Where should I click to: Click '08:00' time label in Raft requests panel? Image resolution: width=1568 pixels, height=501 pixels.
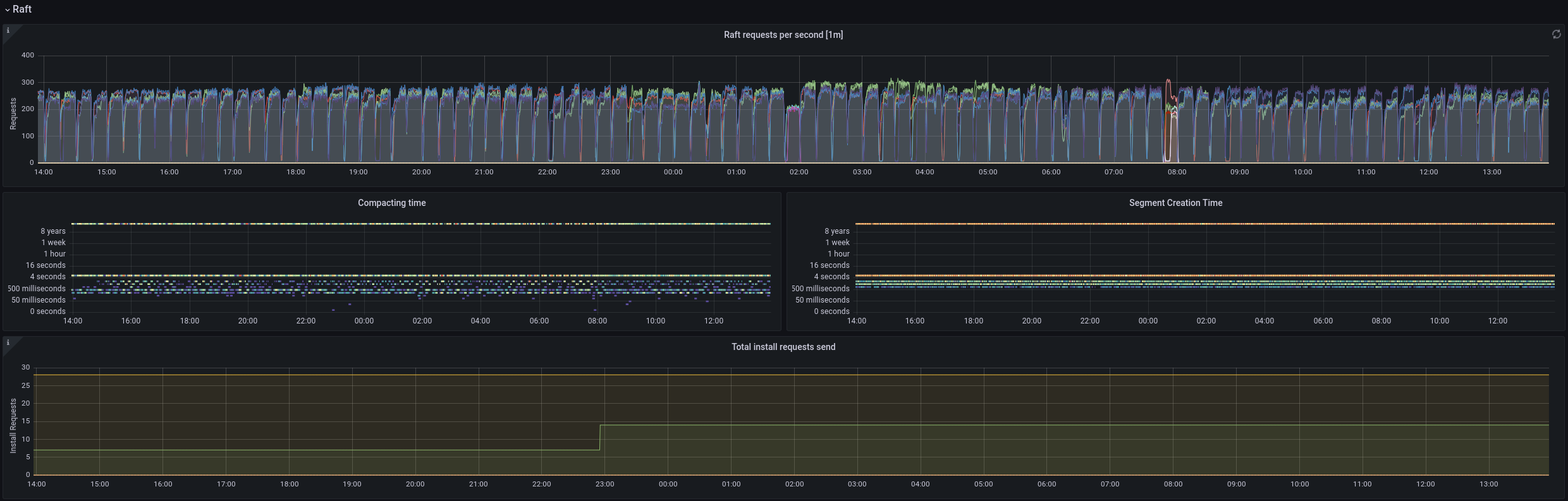click(x=1177, y=172)
